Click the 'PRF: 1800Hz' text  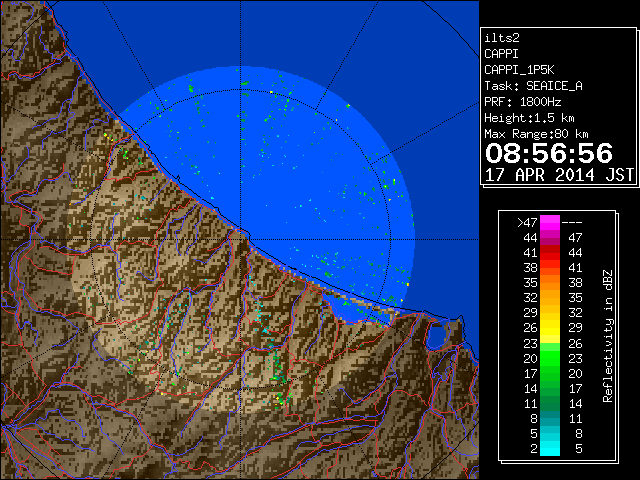coord(523,102)
